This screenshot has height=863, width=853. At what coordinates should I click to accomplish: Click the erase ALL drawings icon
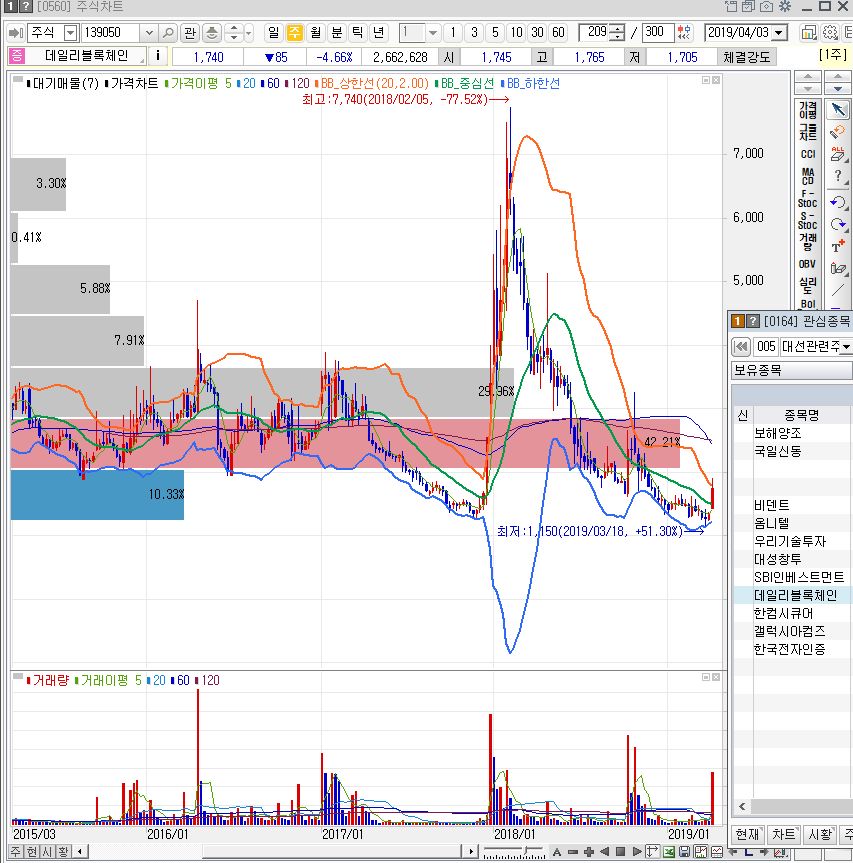click(x=838, y=154)
